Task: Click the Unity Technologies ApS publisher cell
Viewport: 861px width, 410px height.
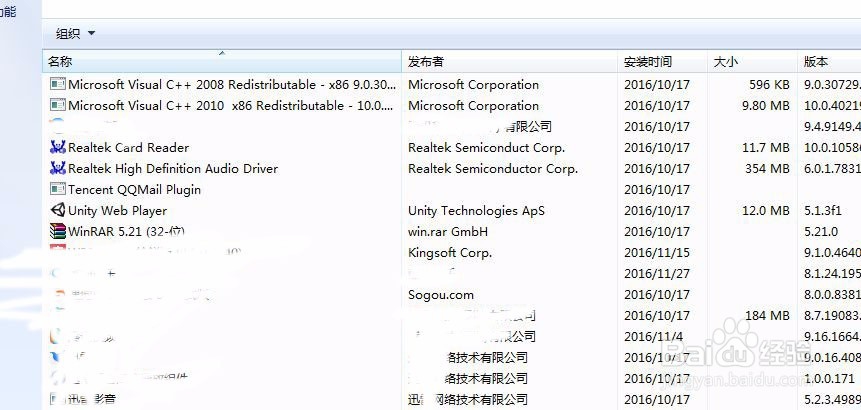Action: click(x=477, y=211)
